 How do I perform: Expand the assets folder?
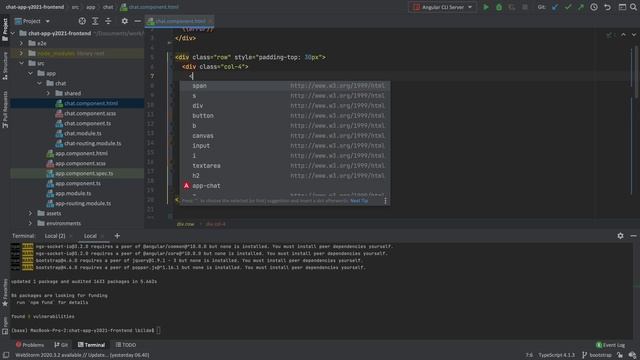point(31,213)
